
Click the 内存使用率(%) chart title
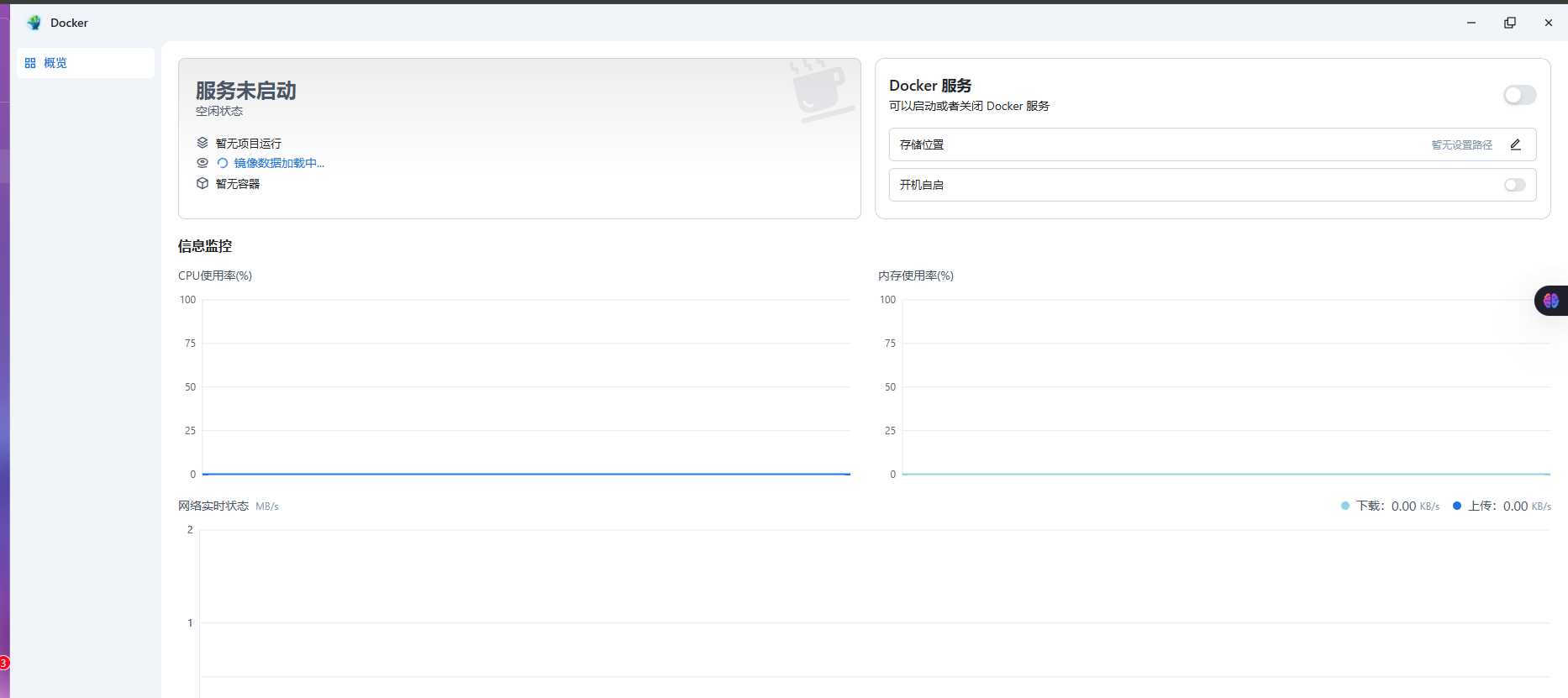(x=916, y=276)
